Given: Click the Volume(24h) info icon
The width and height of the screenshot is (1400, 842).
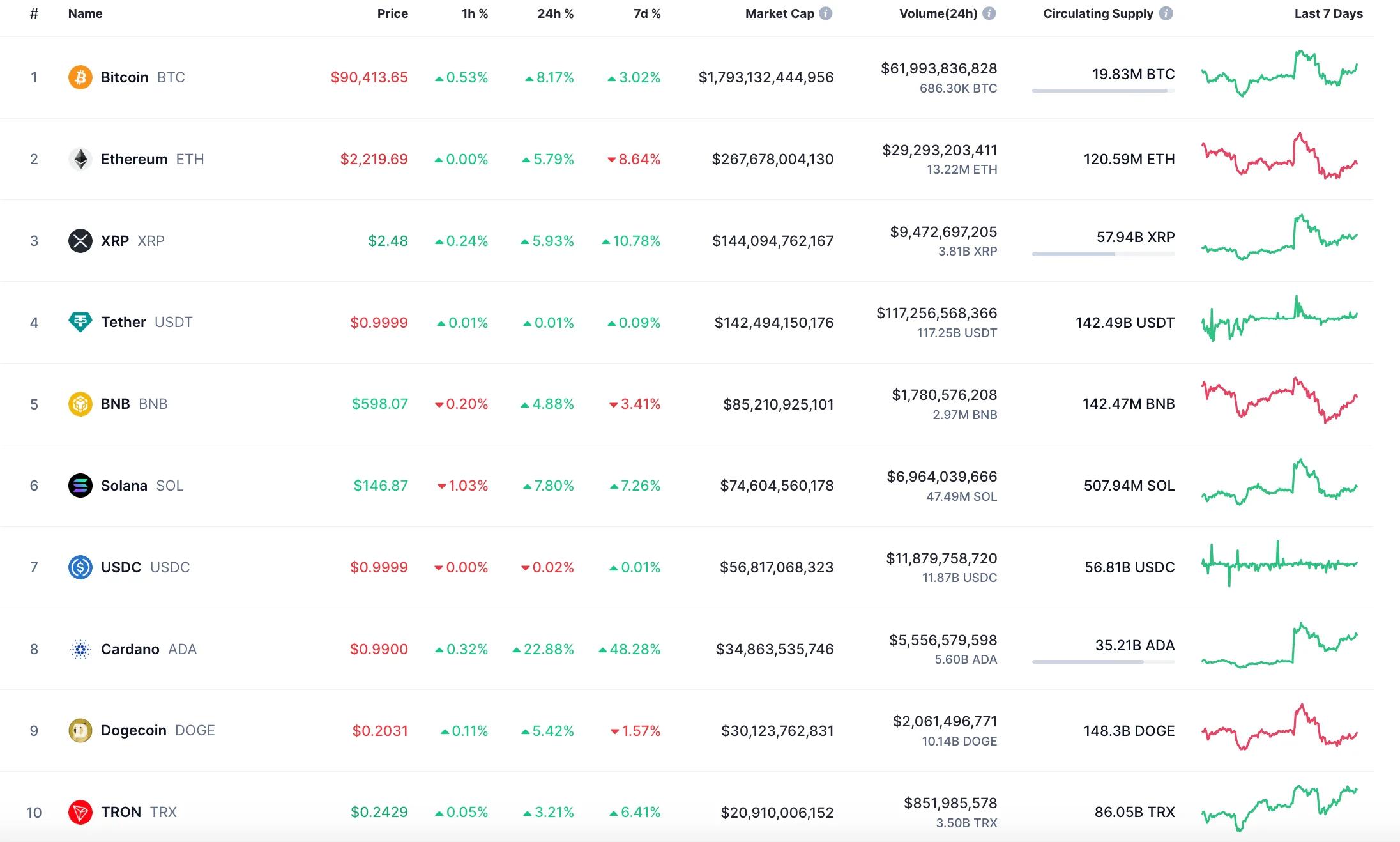Looking at the screenshot, I should 989,13.
